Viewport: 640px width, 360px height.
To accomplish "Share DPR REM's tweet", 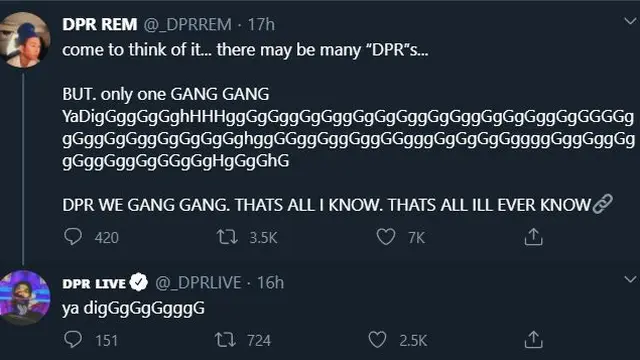I will (x=533, y=237).
